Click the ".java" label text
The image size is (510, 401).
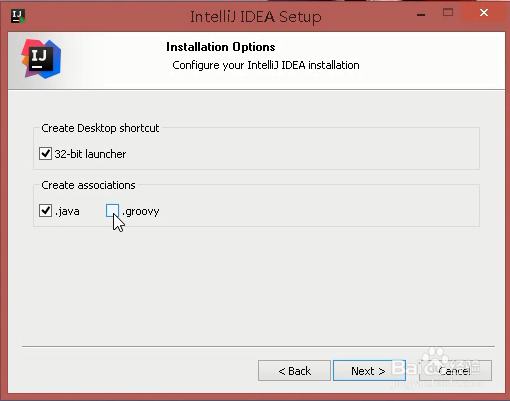pos(67,211)
